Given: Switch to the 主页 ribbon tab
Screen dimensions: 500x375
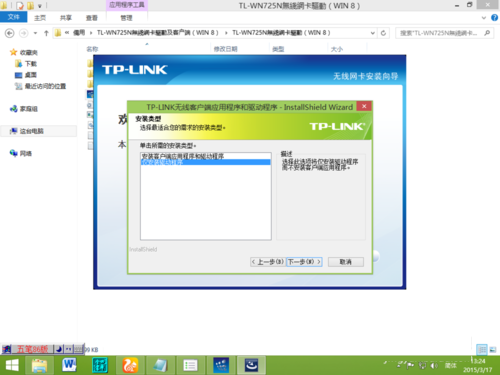Looking at the screenshot, I should click(x=40, y=18).
